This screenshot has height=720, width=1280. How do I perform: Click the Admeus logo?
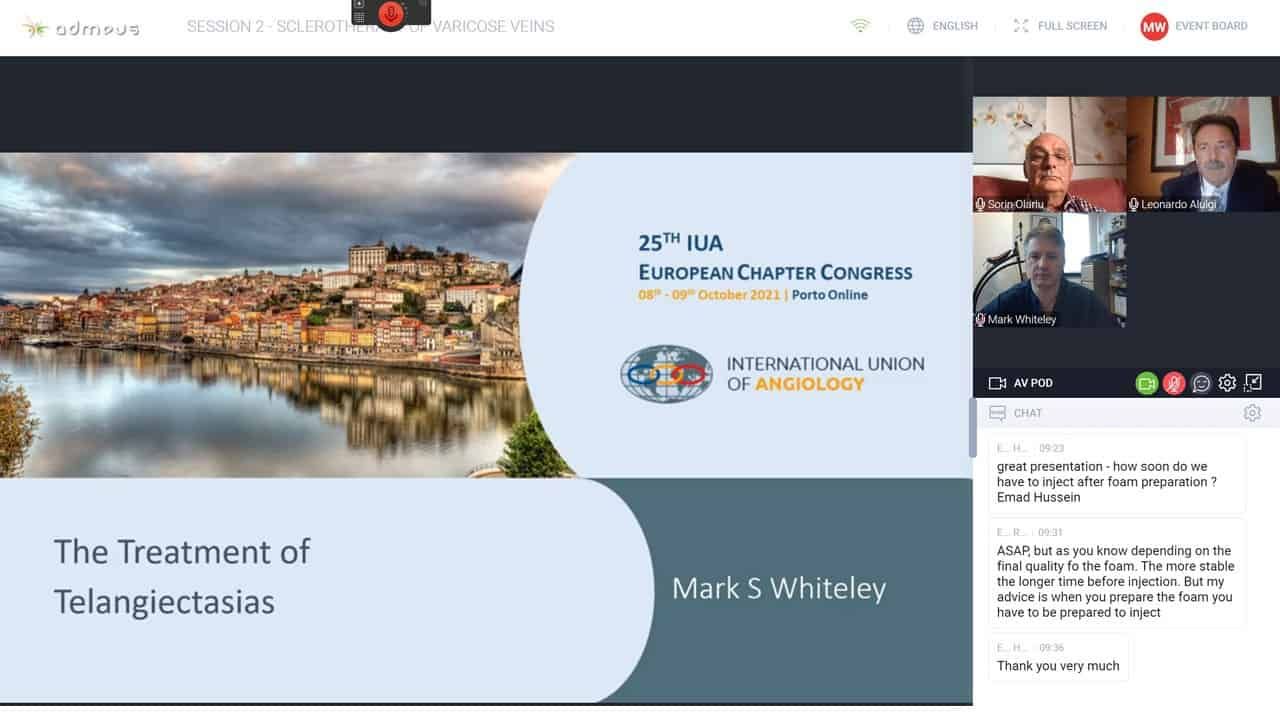tap(80, 27)
